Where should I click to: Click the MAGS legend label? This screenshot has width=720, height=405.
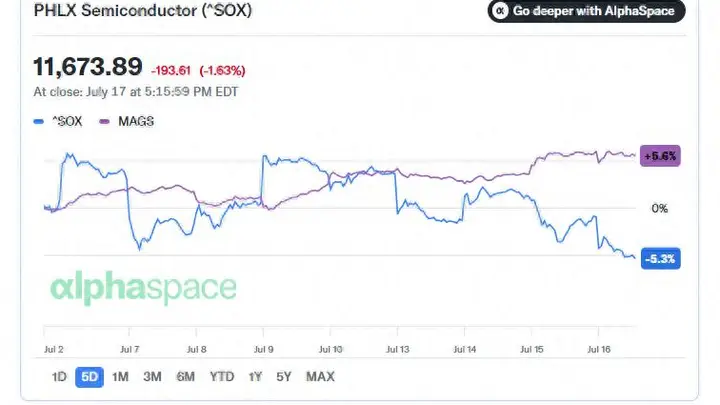[x=136, y=122]
